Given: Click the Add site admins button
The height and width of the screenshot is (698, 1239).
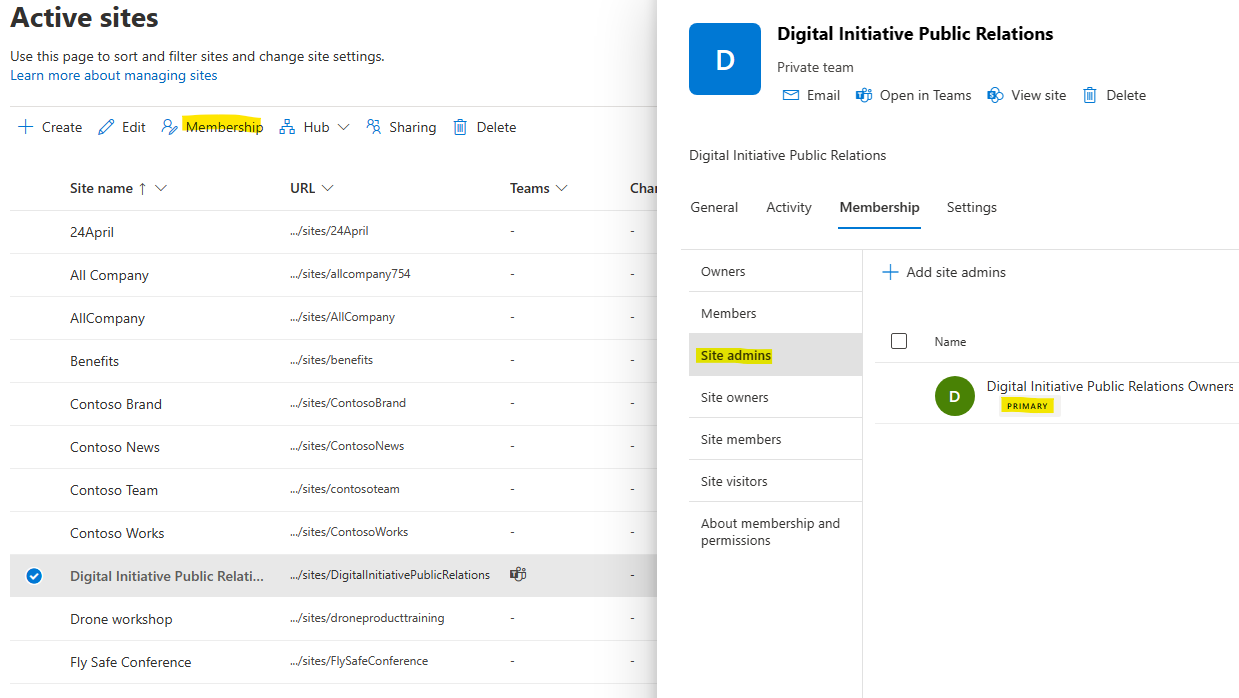Looking at the screenshot, I should click(x=944, y=272).
